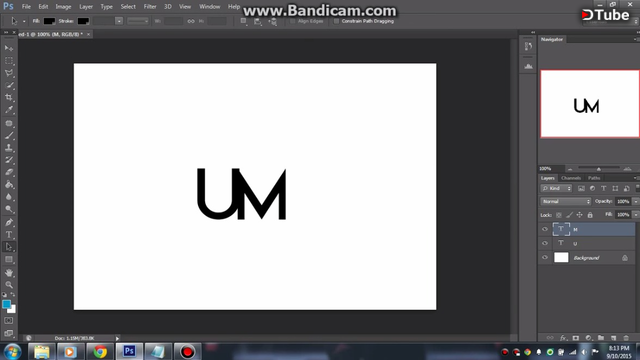Open the tool preset picker arrow
Viewport: 640px width, 360px height.
tap(24, 21)
